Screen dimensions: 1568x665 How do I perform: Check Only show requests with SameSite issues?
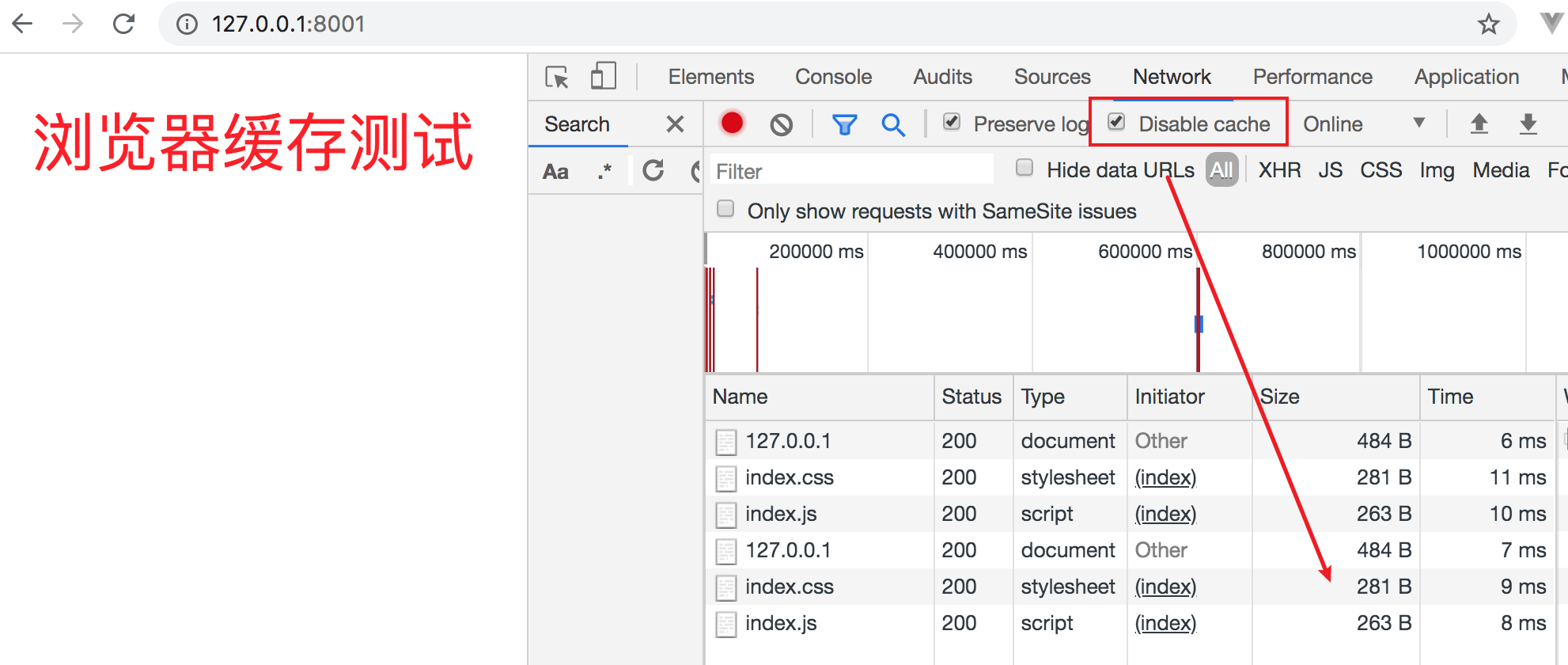[x=725, y=209]
